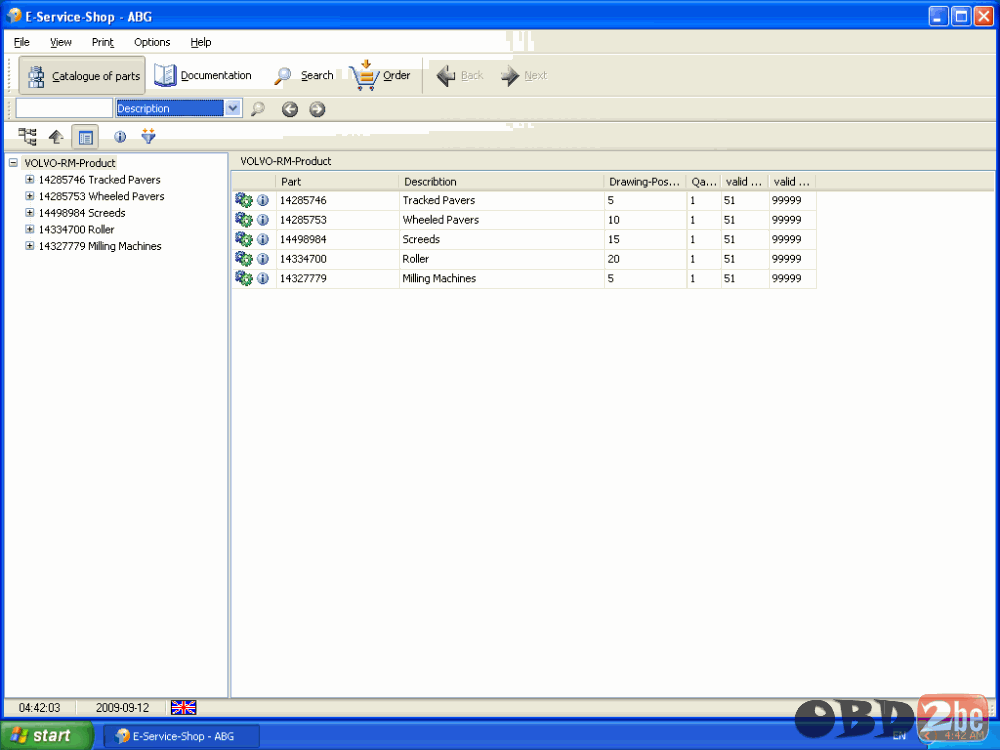1000x750 pixels.
Task: Toggle the list view icon
Action: coord(85,136)
